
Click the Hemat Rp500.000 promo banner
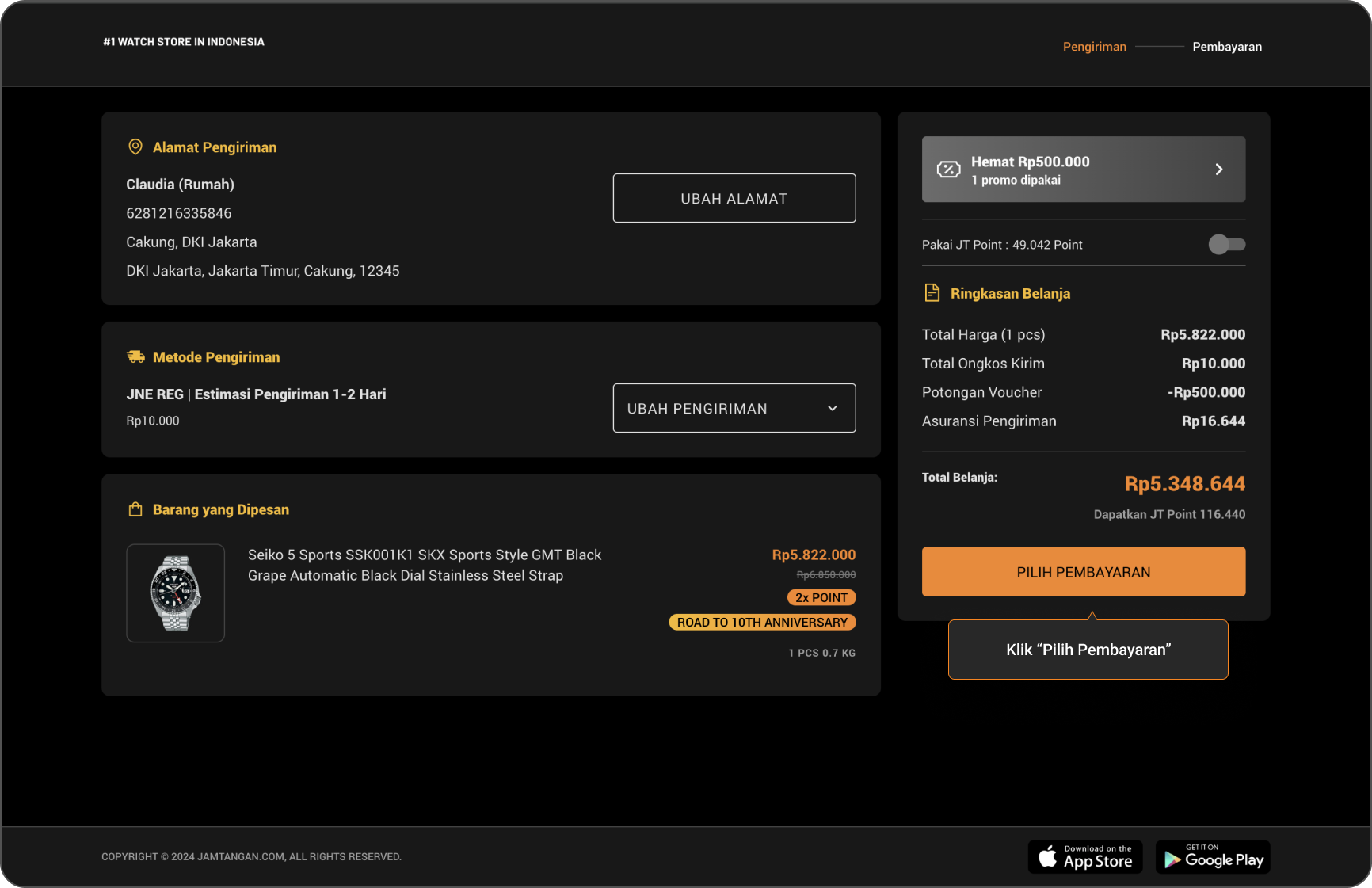pos(1082,170)
